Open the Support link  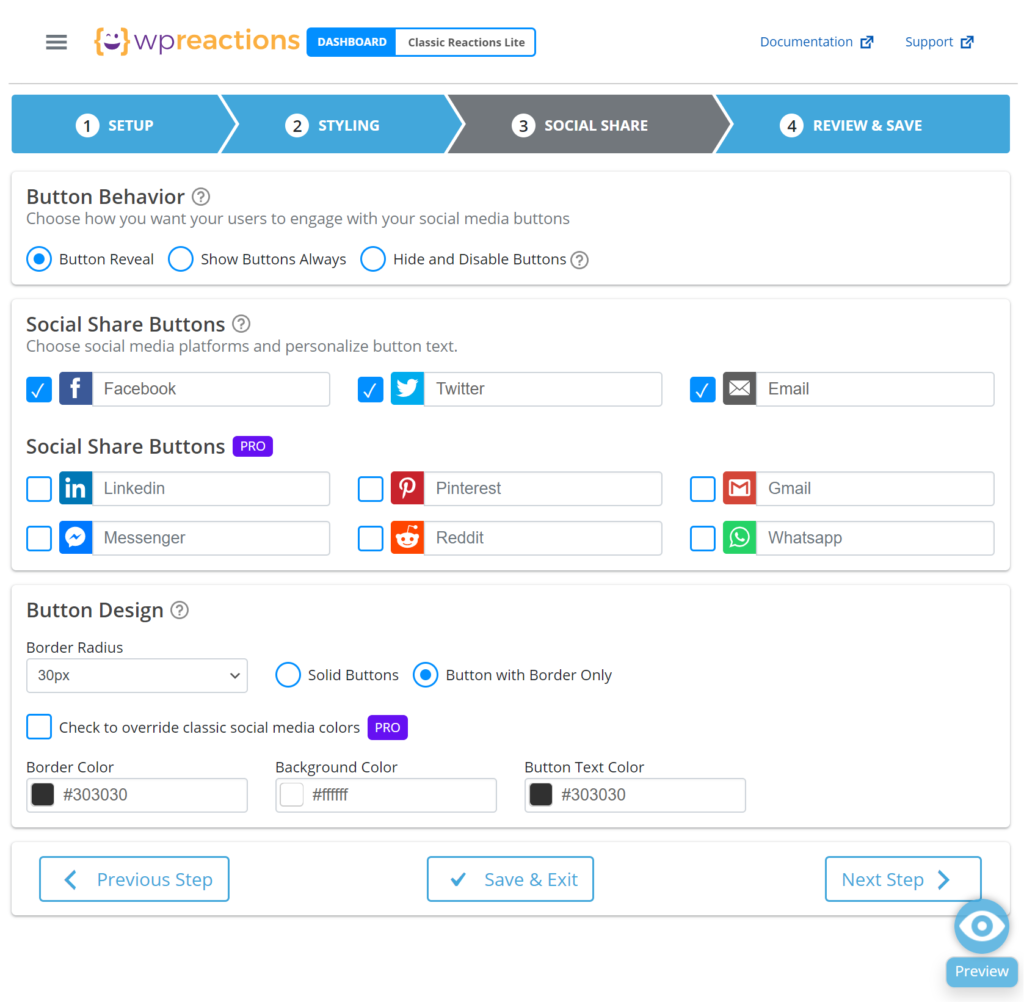pos(939,42)
